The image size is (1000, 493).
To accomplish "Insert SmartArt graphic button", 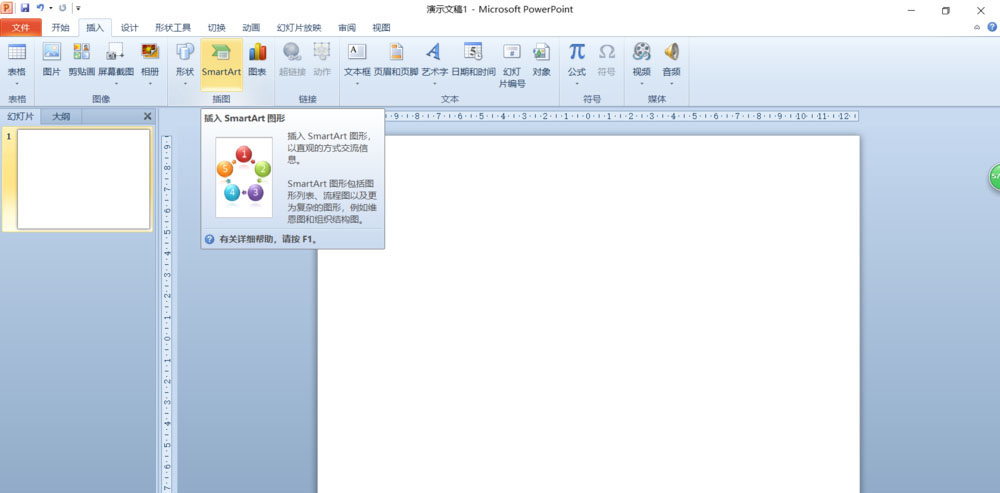I will pos(221,64).
